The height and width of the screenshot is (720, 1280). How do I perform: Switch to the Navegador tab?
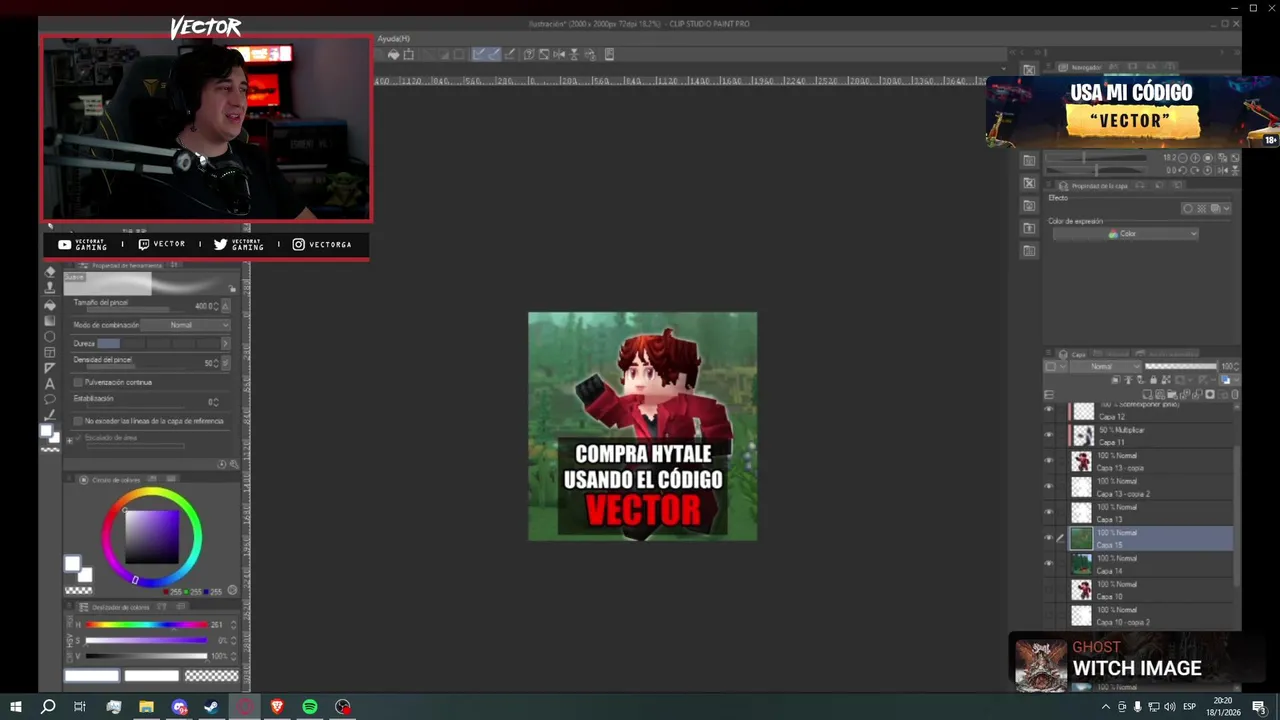point(1080,68)
